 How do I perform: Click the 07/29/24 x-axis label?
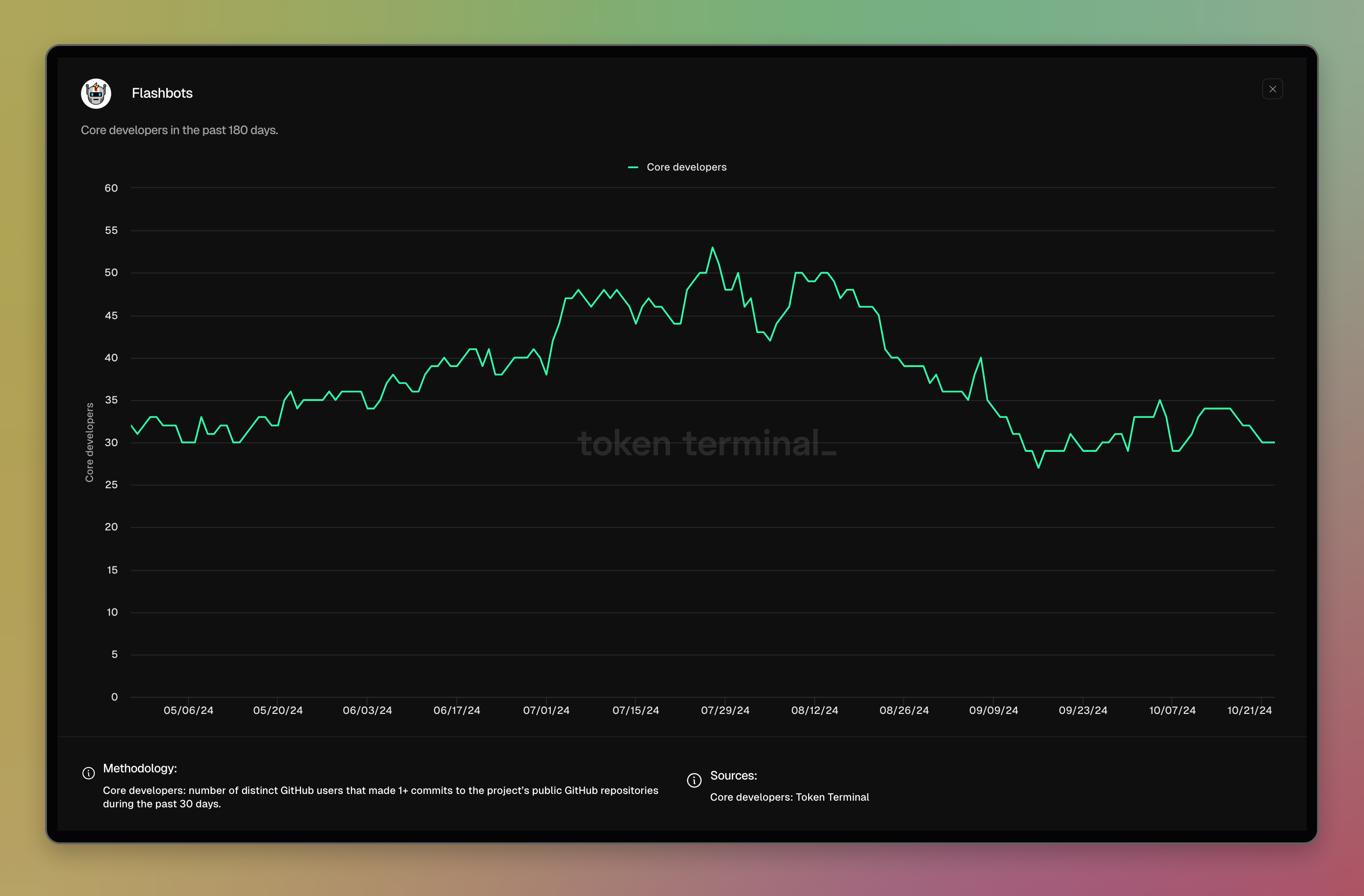[725, 711]
